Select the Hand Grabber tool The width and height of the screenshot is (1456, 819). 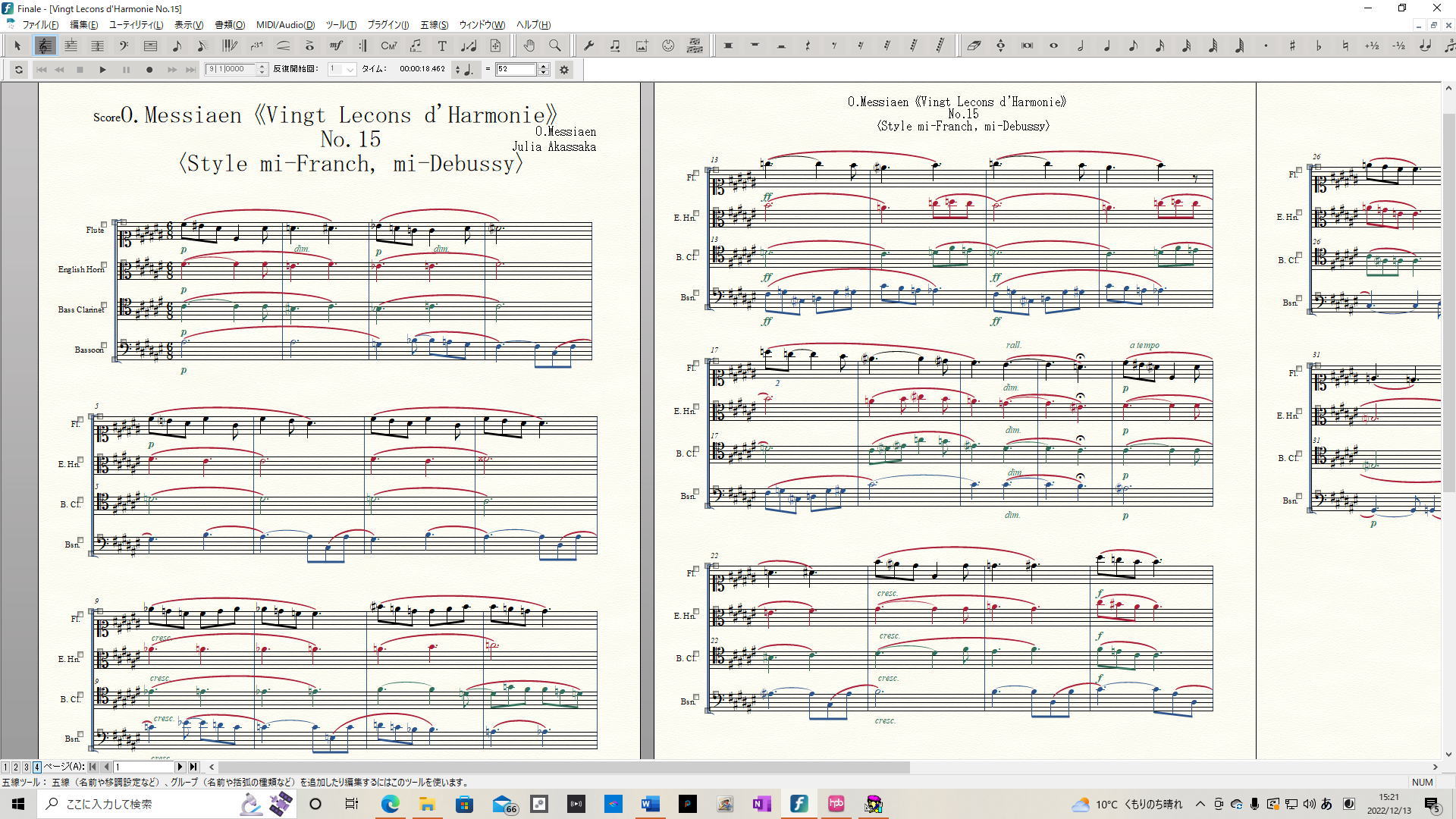tap(529, 45)
